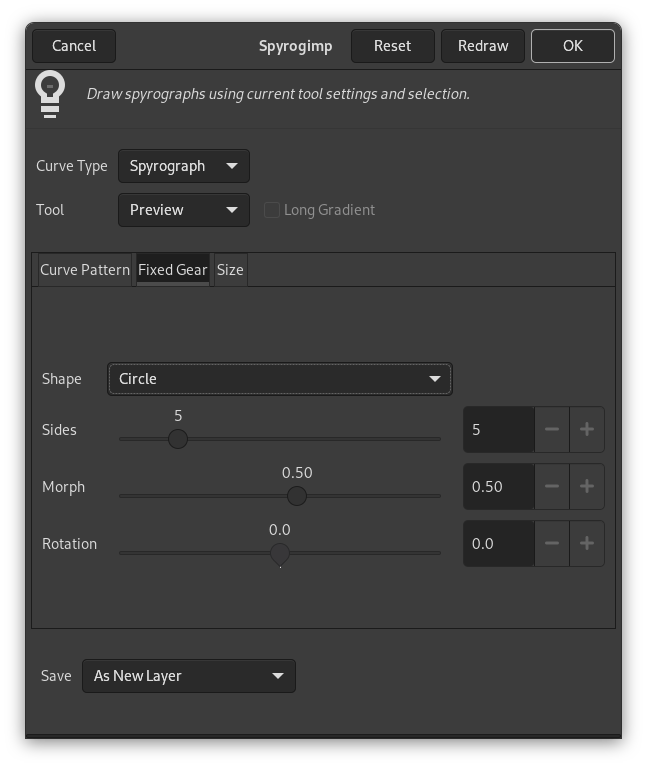
Task: Toggle the Long Gradient checkbox
Action: 272,210
